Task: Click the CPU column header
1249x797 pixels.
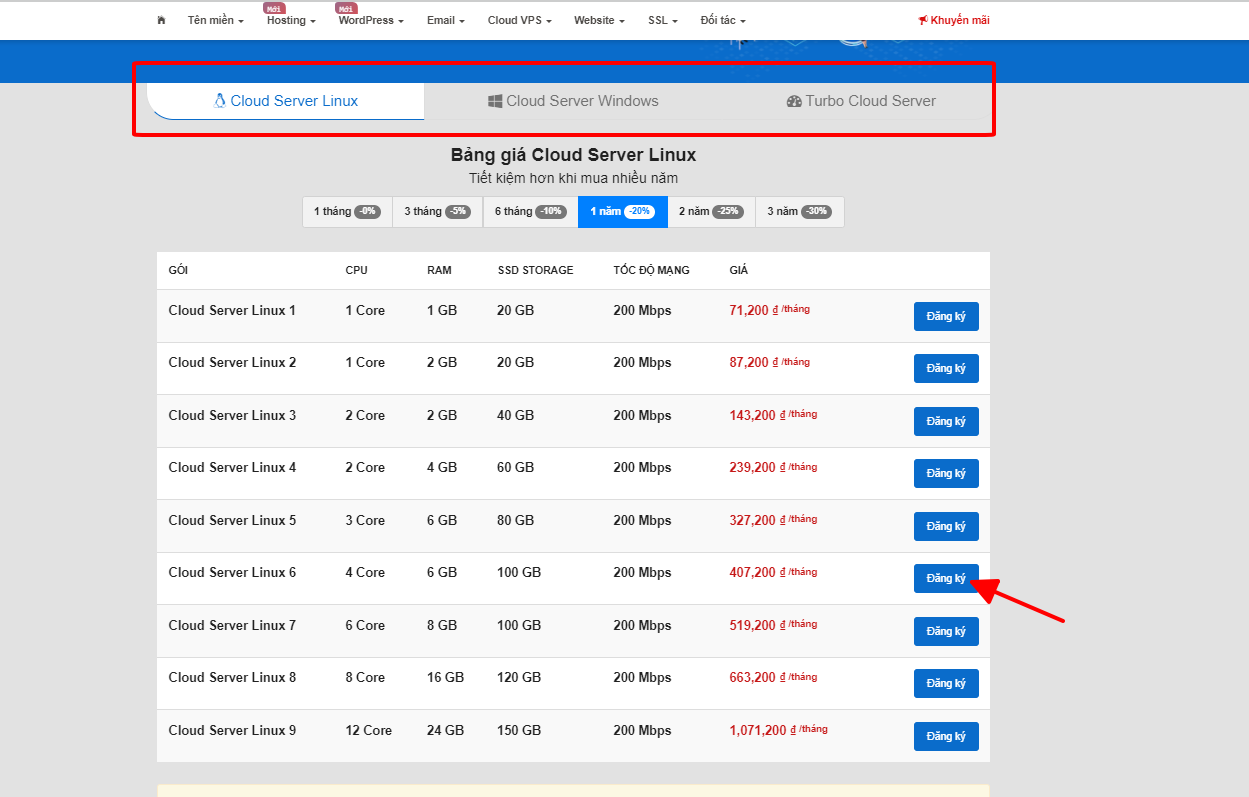Action: click(x=356, y=270)
